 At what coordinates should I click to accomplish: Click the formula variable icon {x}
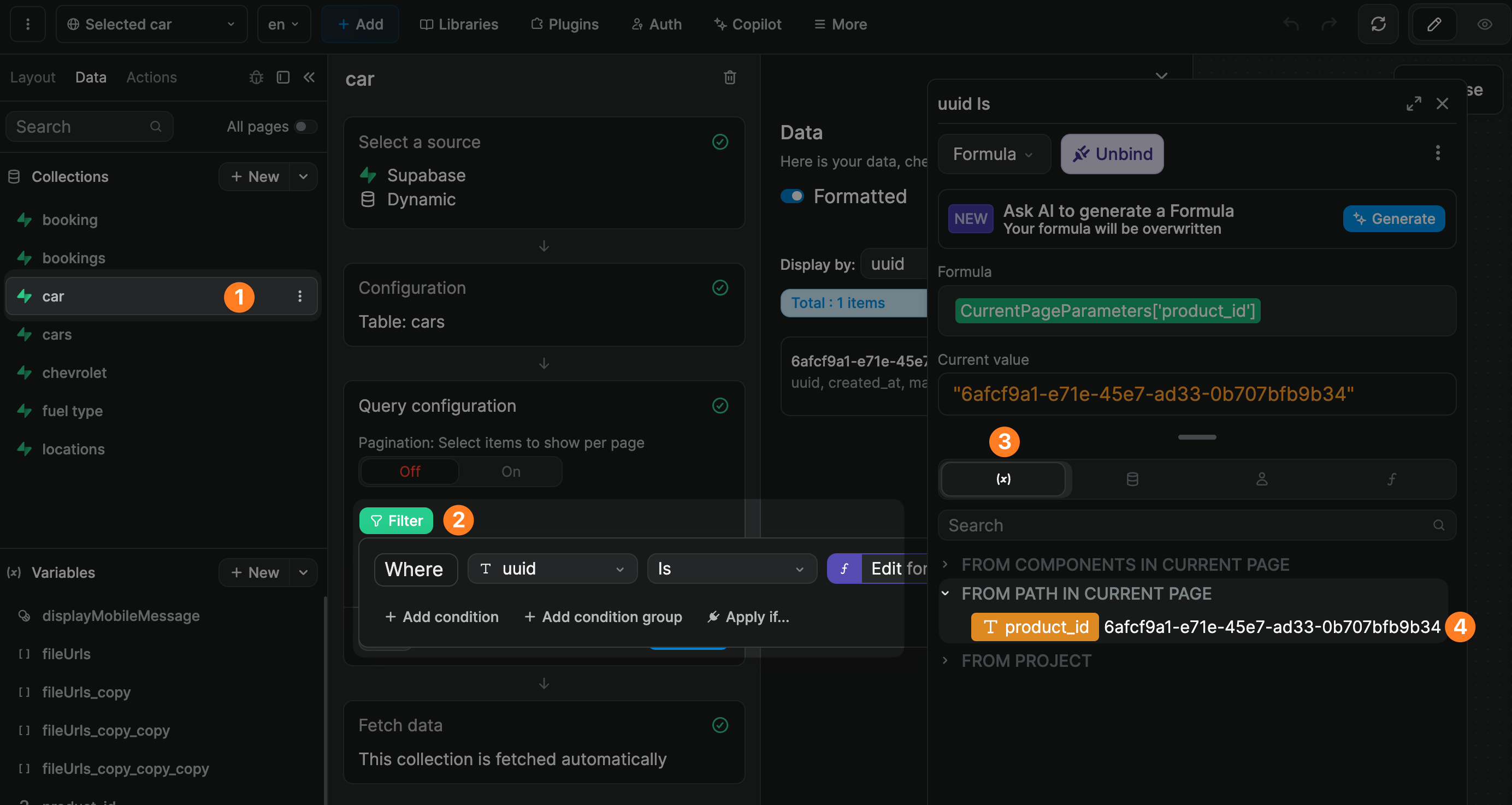coord(1003,478)
